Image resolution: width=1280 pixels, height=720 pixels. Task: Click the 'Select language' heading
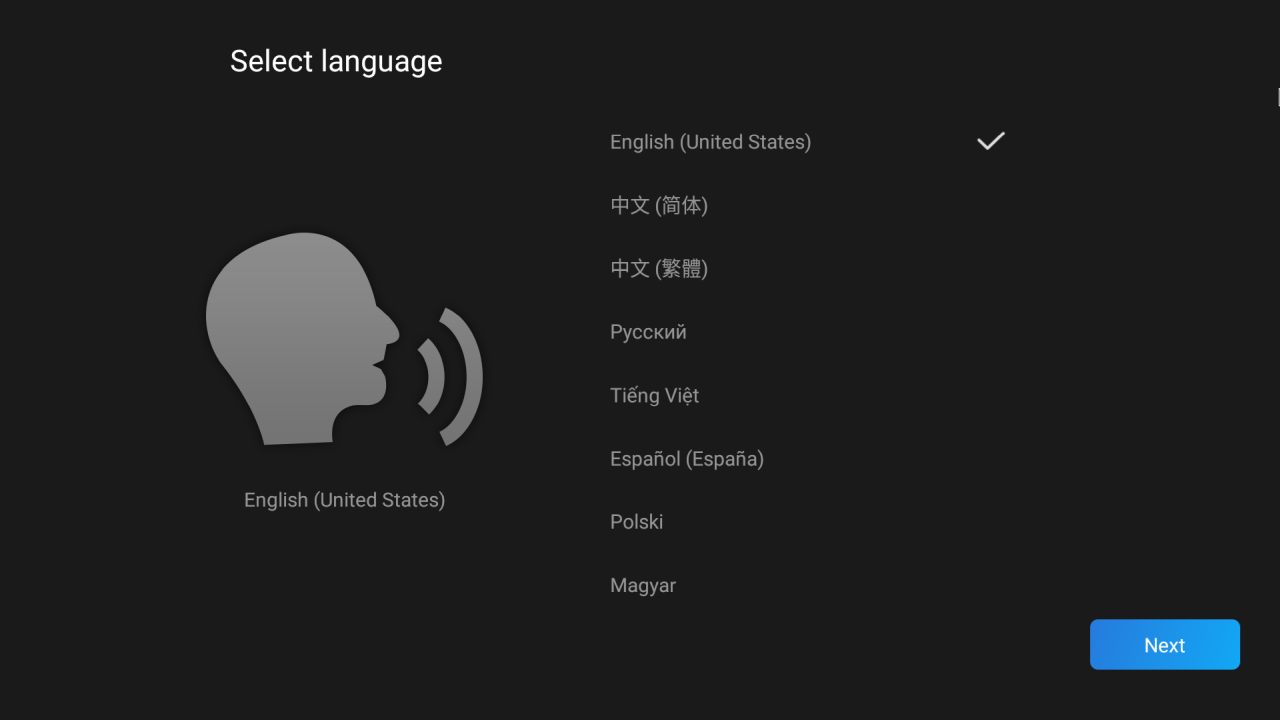(x=336, y=61)
